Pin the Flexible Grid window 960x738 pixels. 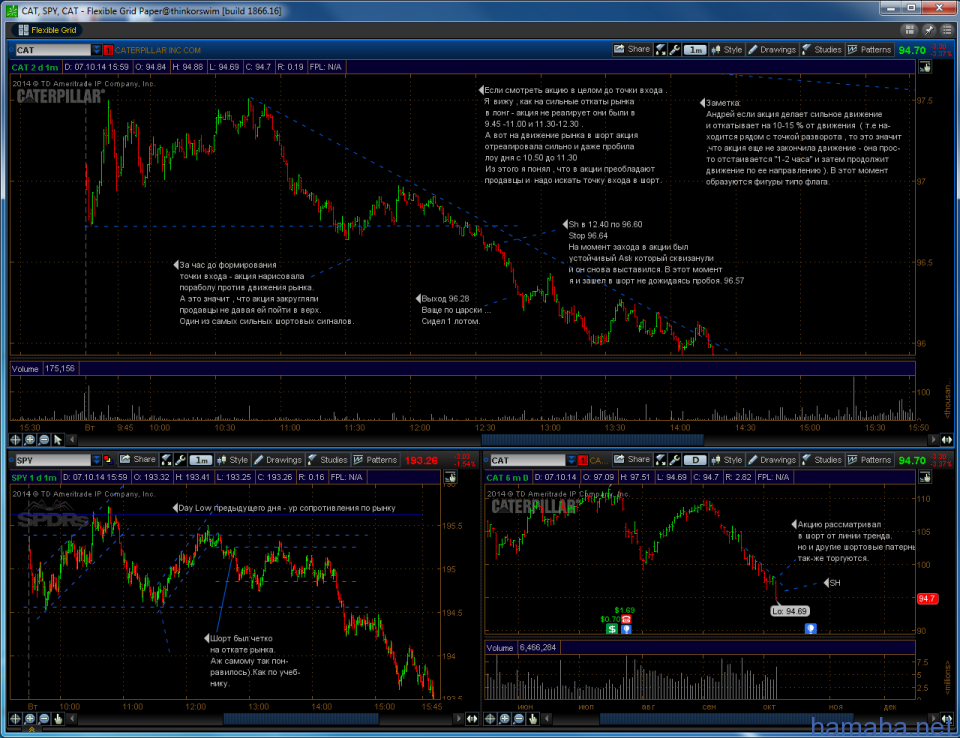929,30
